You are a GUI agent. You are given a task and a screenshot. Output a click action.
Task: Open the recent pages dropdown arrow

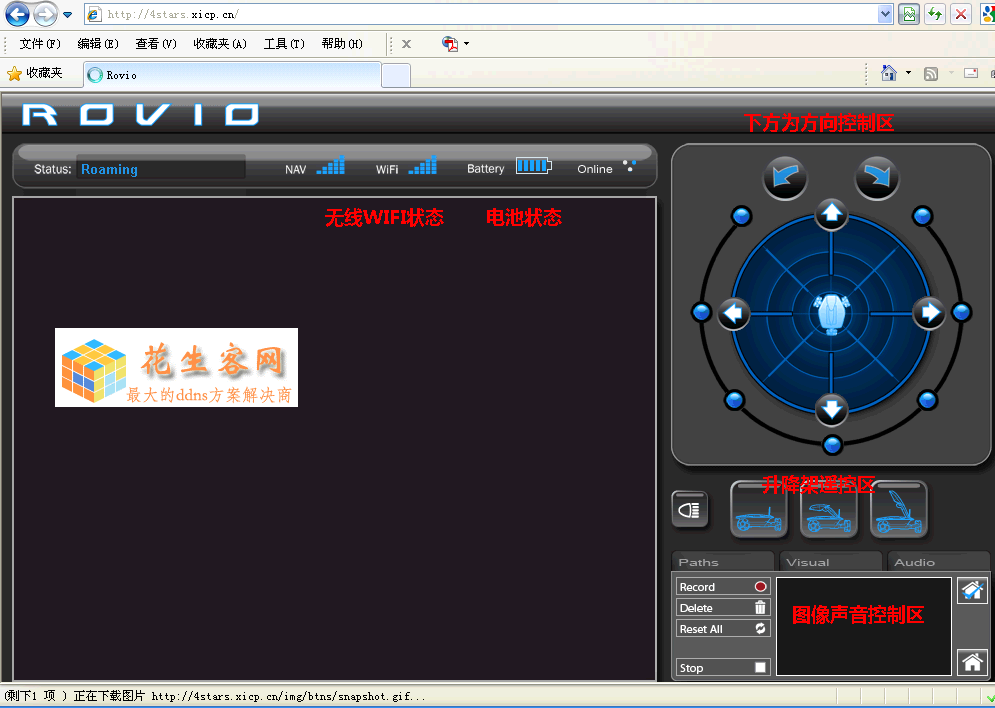point(67,15)
